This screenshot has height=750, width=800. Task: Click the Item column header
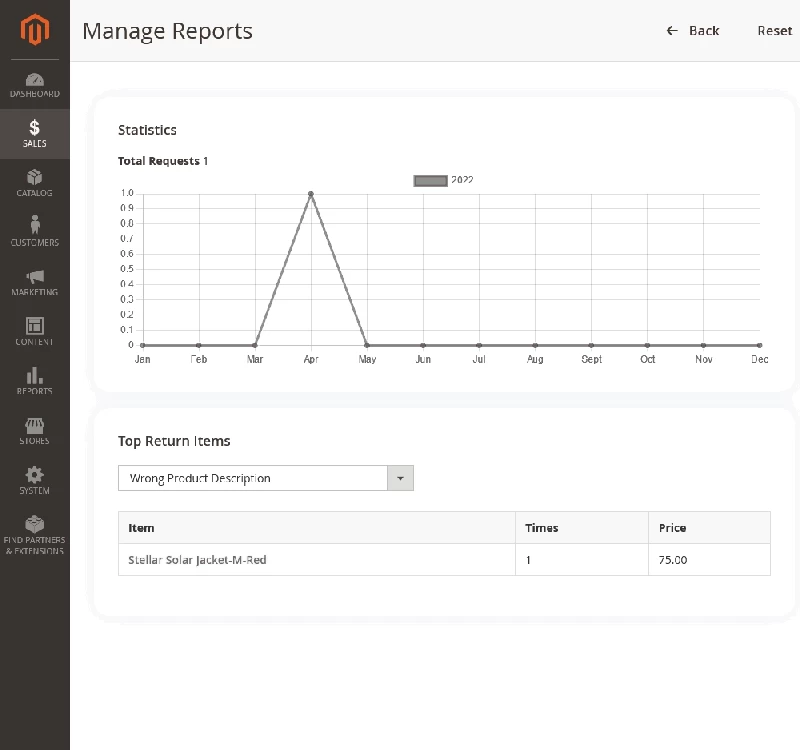[317, 528]
